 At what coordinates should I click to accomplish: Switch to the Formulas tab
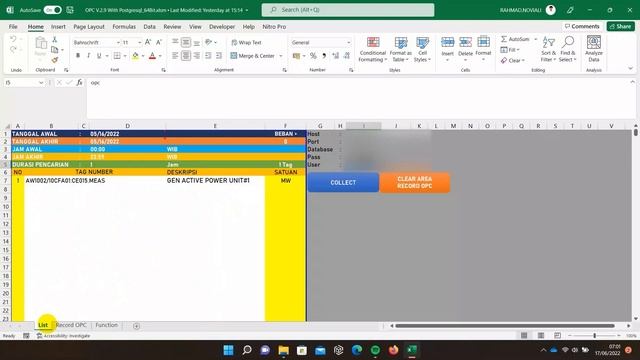[x=124, y=27]
